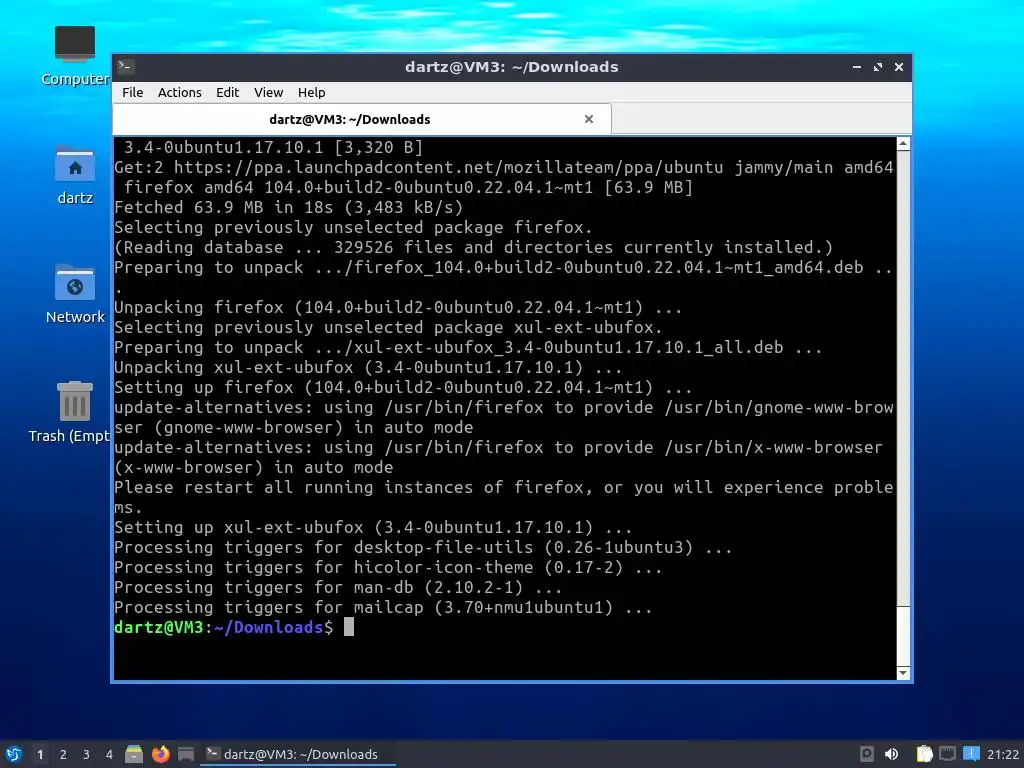This screenshot has width=1024, height=768.
Task: Click the terminal icon in the title bar
Action: pyautogui.click(x=126, y=66)
